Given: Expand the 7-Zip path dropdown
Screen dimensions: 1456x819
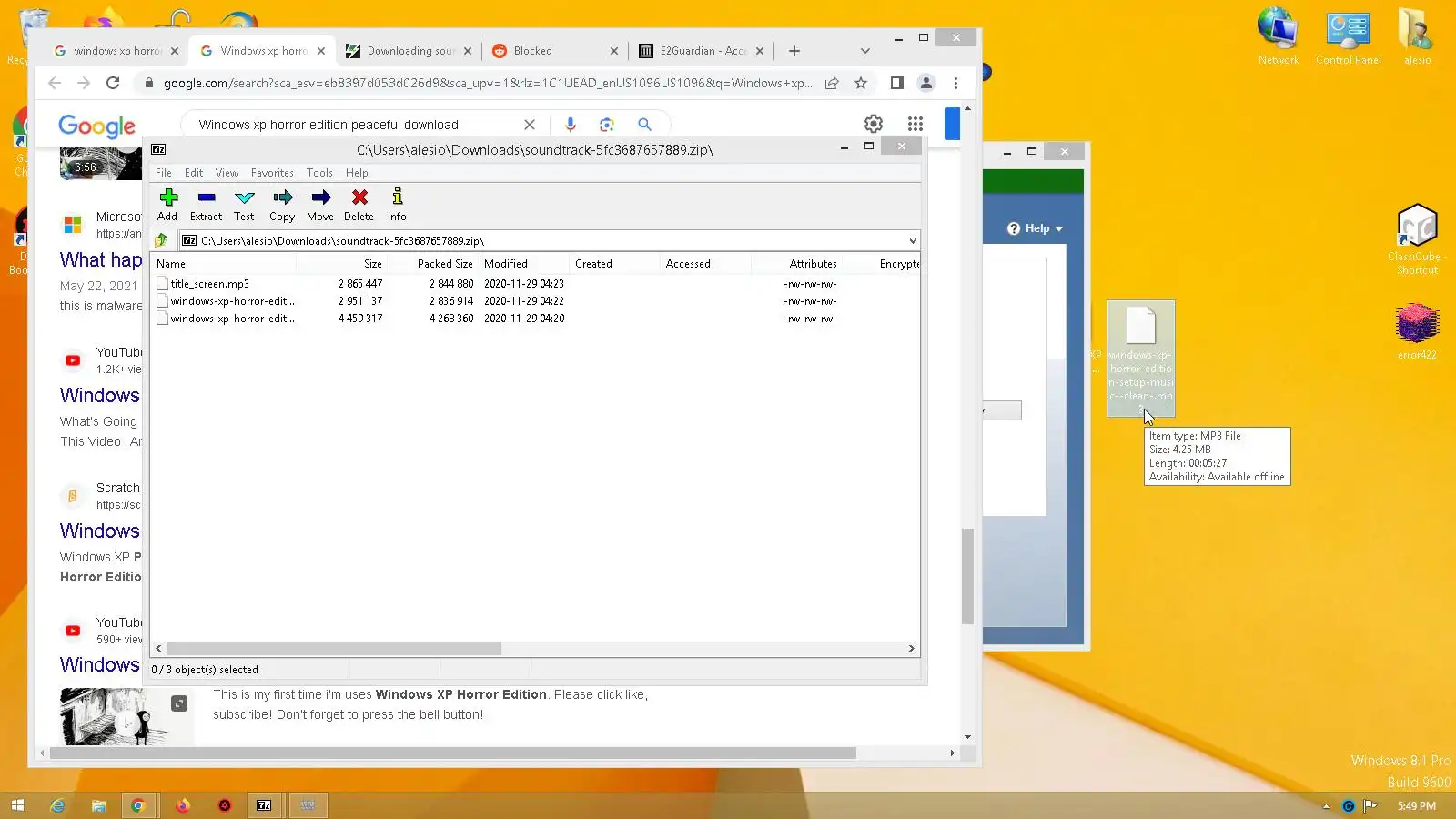Looking at the screenshot, I should click(912, 241).
